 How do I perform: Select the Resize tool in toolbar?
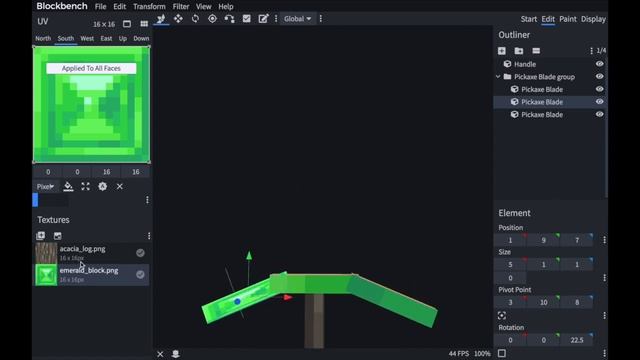coord(178,19)
